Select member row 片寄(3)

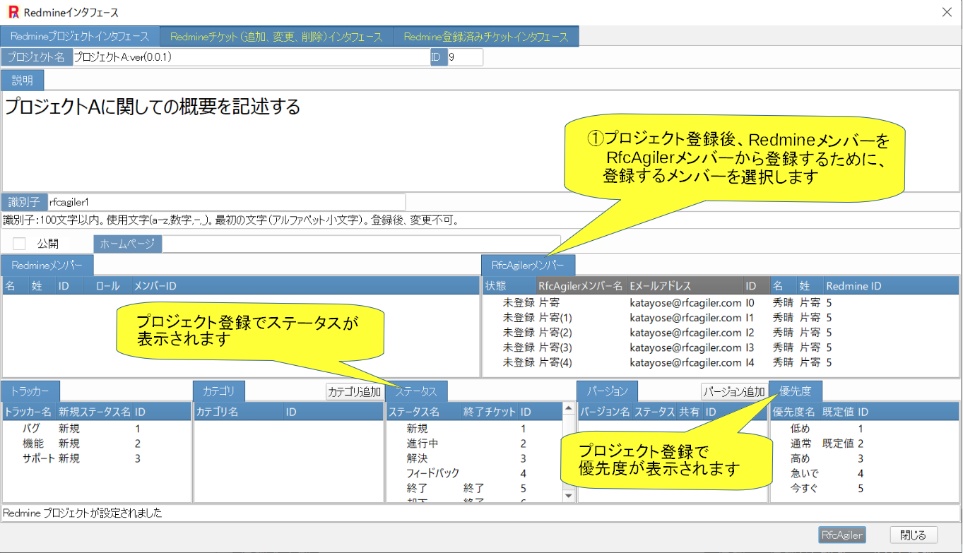(x=720, y=347)
